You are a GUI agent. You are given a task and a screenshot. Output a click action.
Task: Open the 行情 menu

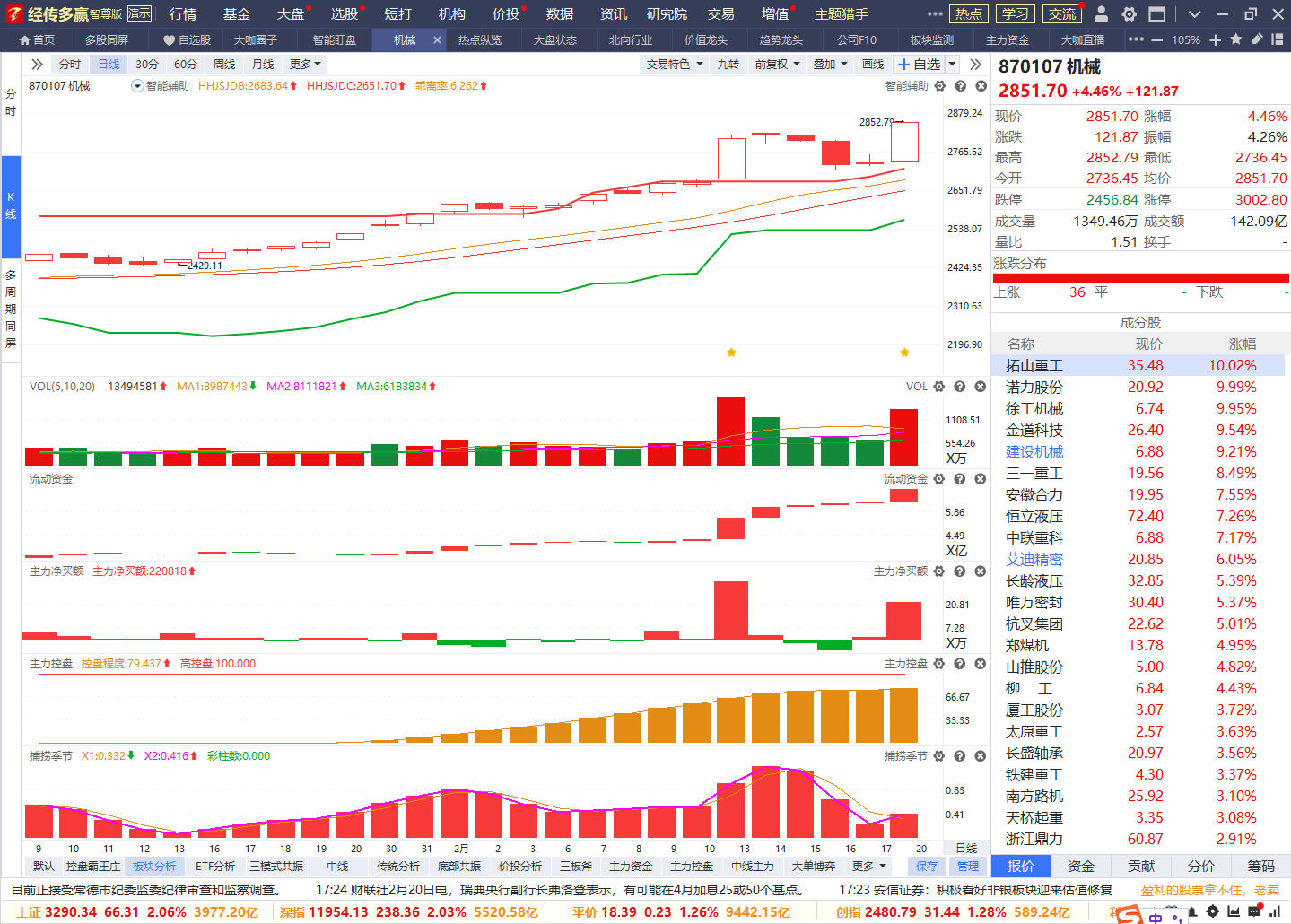(183, 13)
